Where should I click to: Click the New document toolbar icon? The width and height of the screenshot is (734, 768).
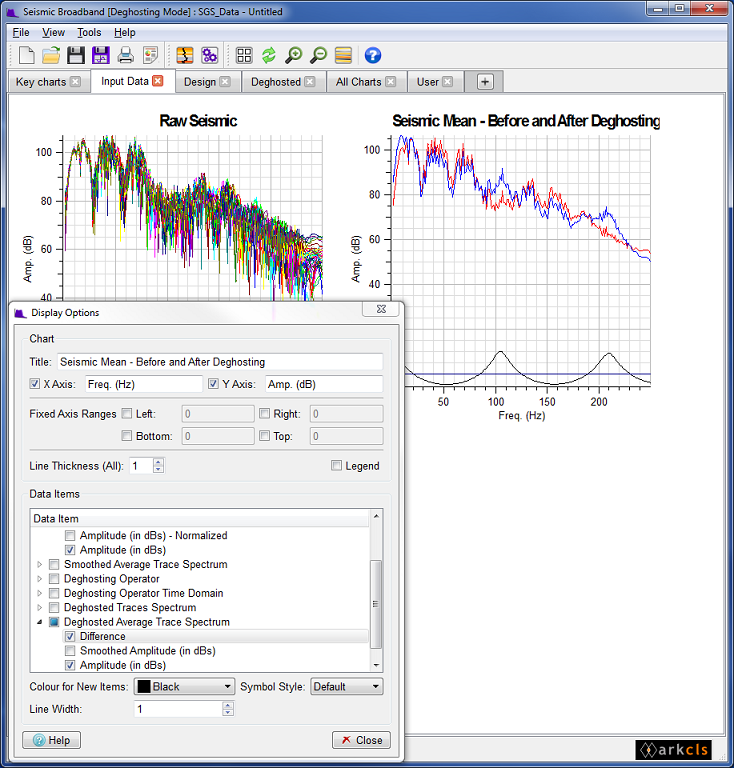[26, 55]
